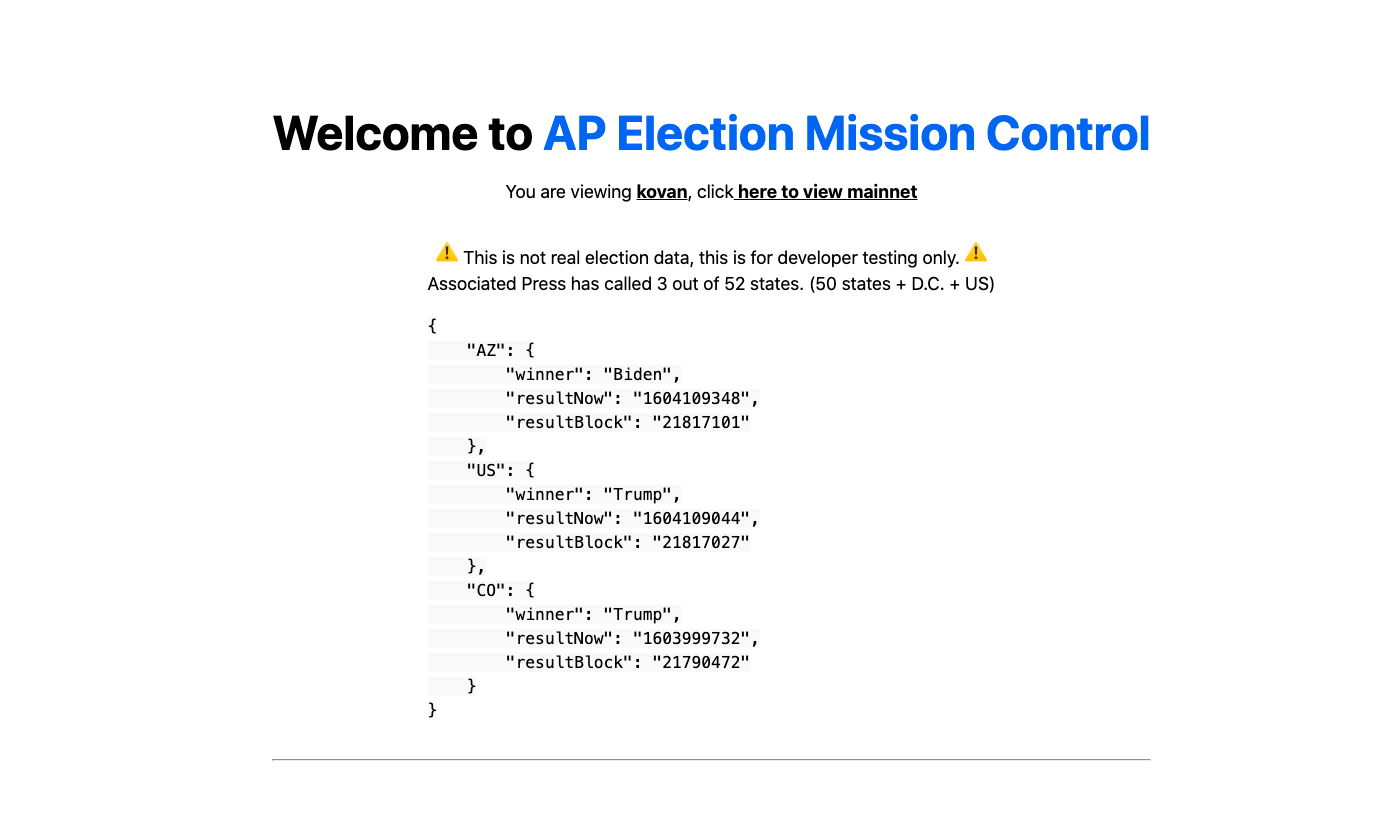Click the horizontal divider line below JSON

[x=711, y=760]
